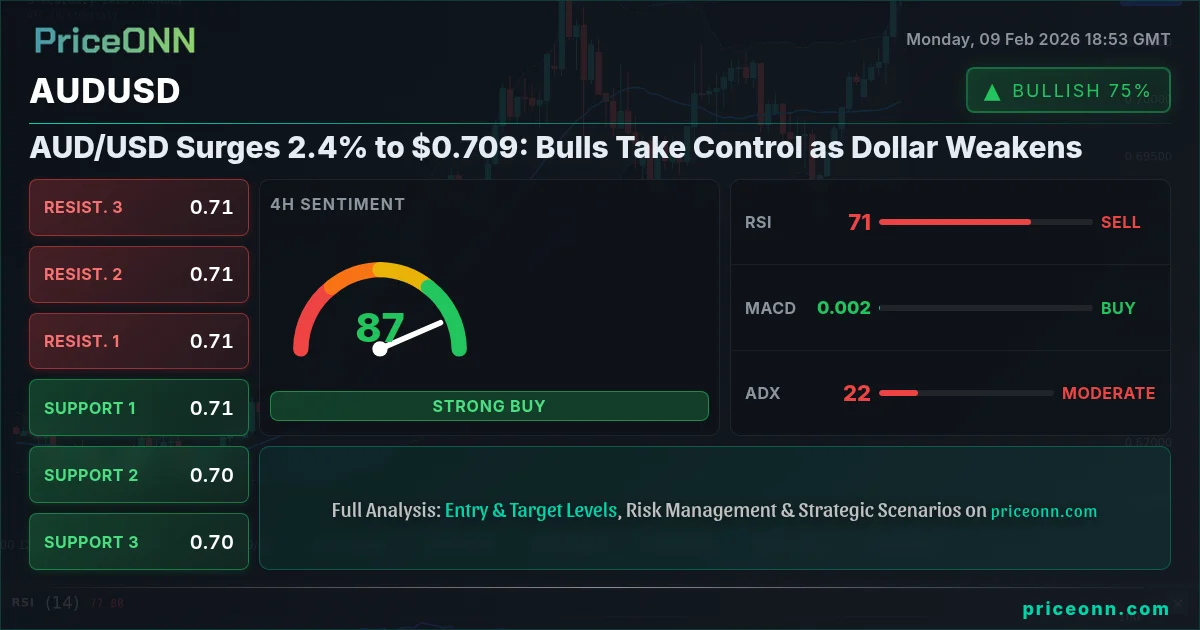This screenshot has width=1200, height=630.
Task: Select the BULLISH 75% badge
Action: point(1068,90)
